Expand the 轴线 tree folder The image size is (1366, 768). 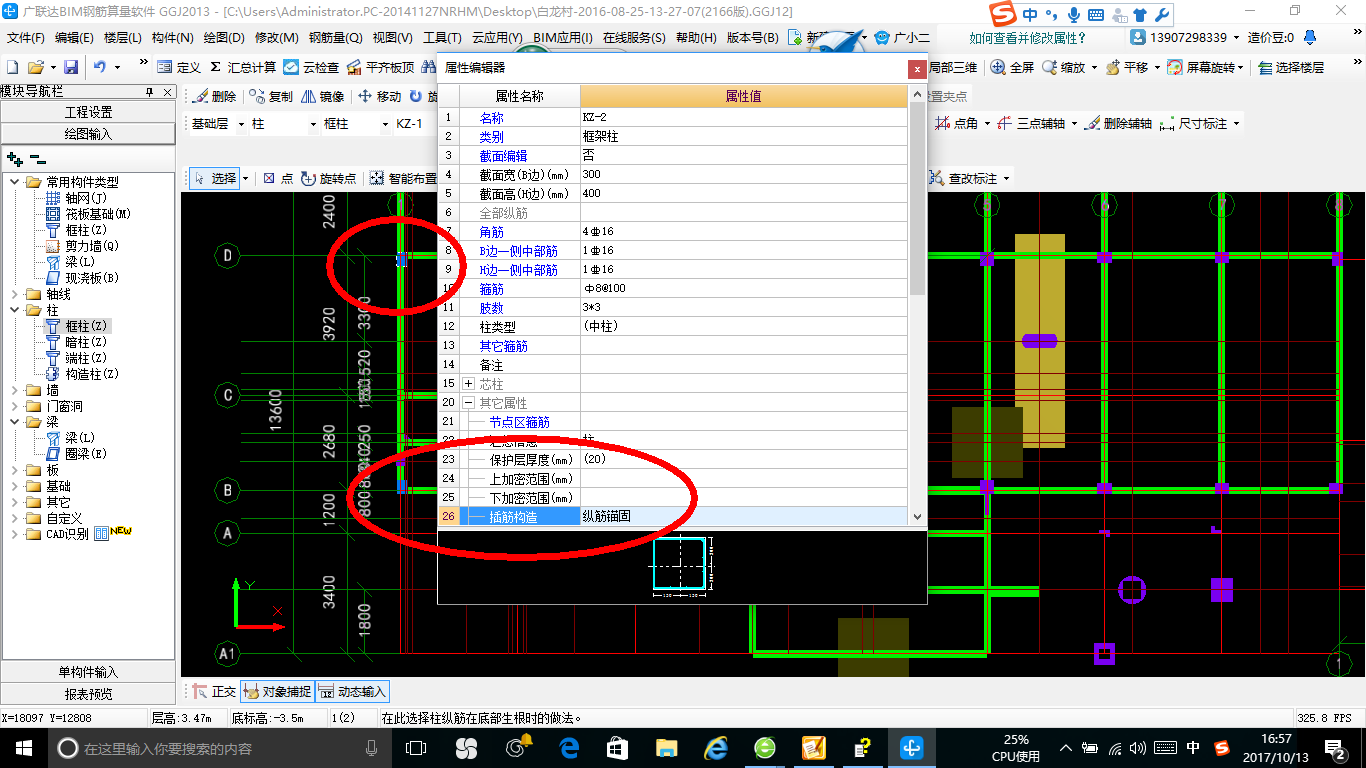click(15, 294)
